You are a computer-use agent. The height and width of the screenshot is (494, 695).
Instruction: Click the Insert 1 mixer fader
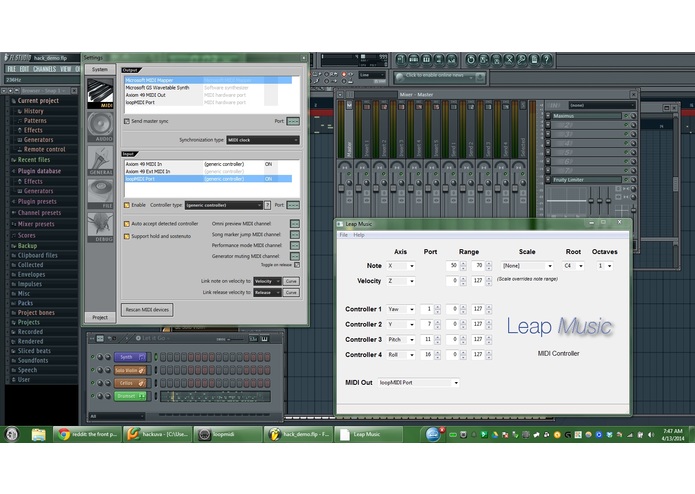point(359,188)
